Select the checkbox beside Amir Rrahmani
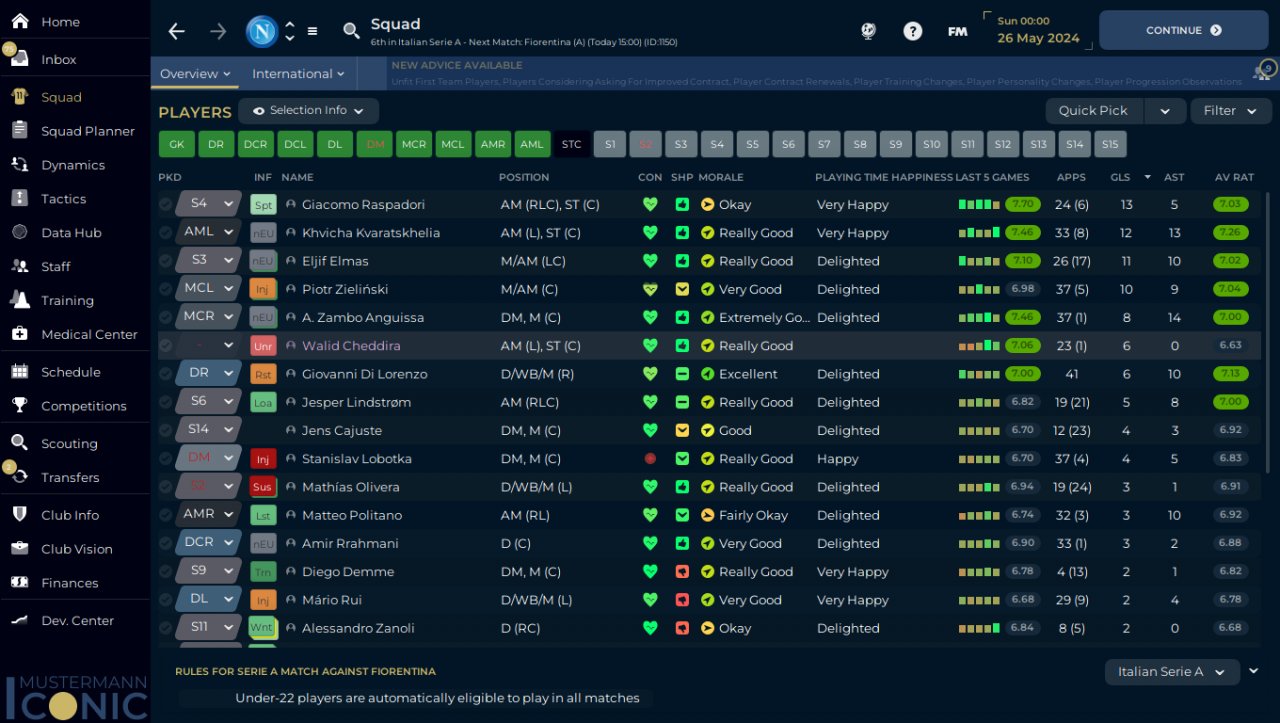Screen dimensions: 1280x723 [166, 543]
